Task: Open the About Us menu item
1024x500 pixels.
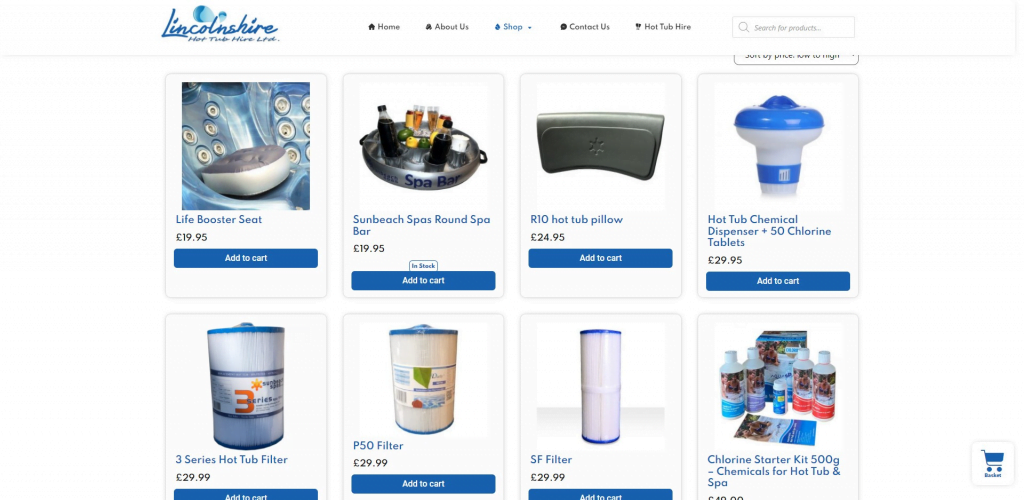Action: tap(447, 27)
